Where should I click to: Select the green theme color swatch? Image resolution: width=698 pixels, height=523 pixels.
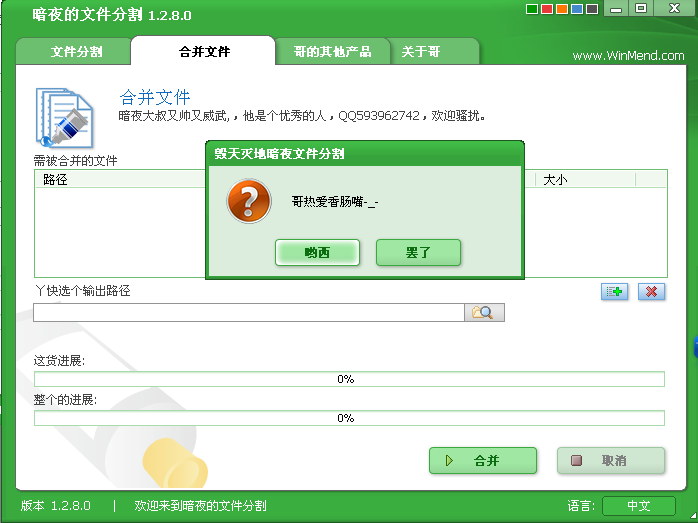[x=532, y=9]
